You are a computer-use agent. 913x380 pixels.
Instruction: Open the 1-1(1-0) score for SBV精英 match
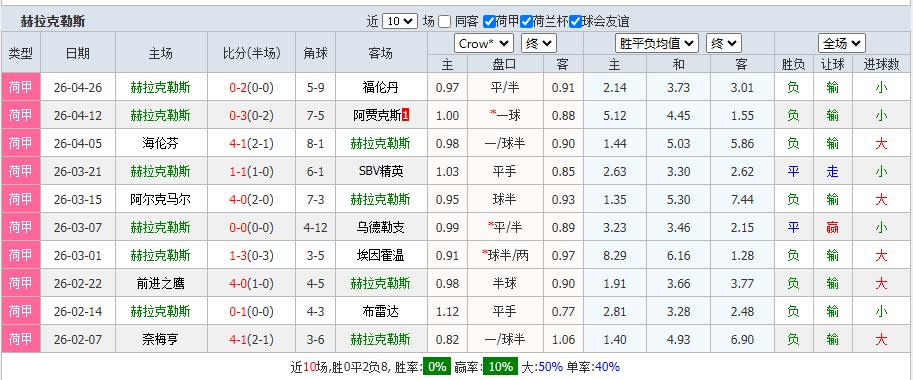coord(252,171)
